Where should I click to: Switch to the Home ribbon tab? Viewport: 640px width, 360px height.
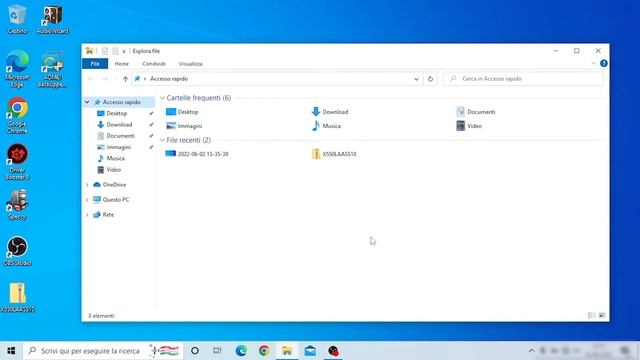(122, 64)
